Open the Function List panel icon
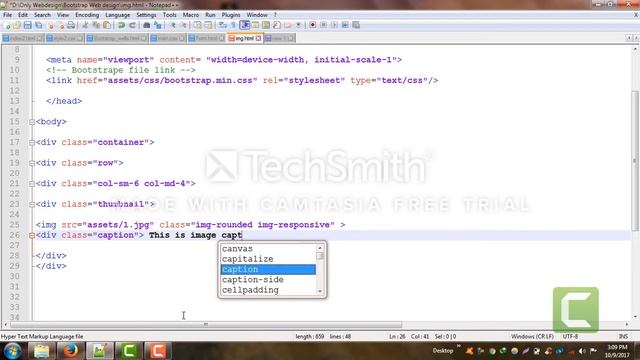This screenshot has width=640, height=360. [277, 25]
